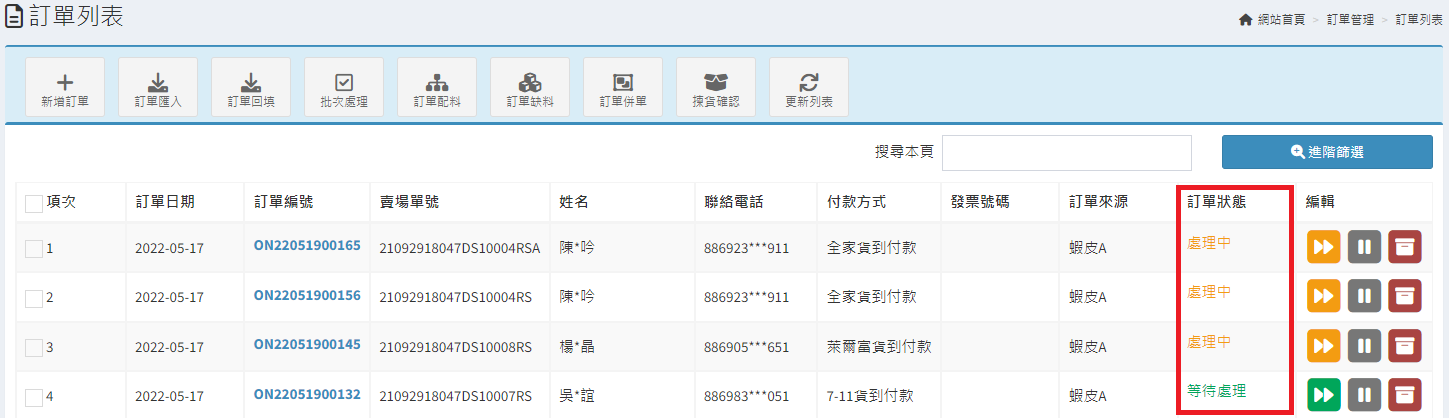Refresh list with 更新列表 button
This screenshot has width=1449, height=418.
point(808,87)
